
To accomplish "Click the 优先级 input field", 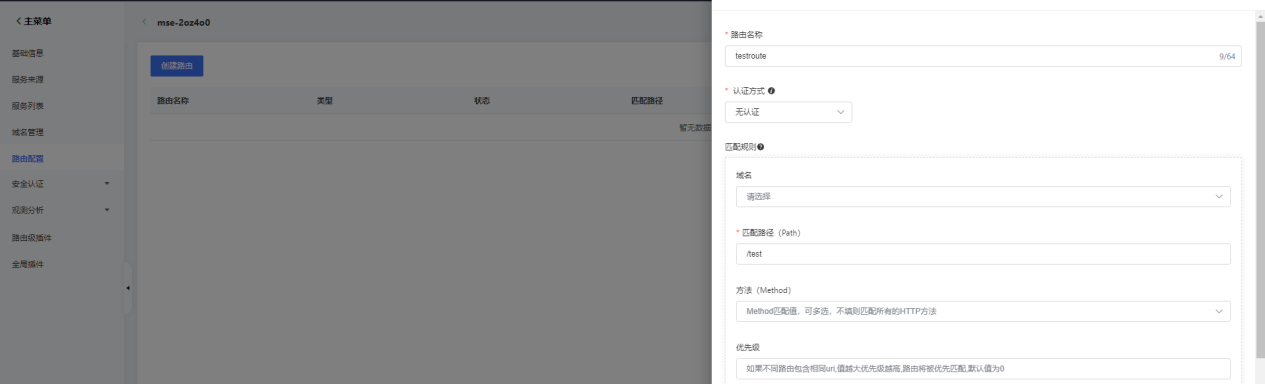I will pos(983,369).
